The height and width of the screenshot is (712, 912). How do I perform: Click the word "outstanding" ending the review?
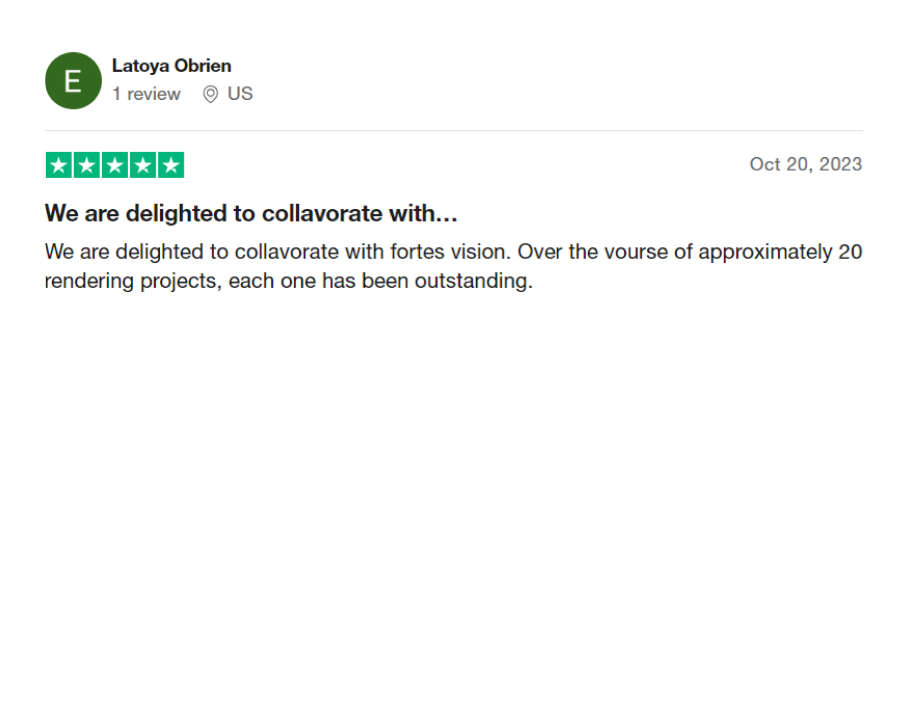(480, 281)
